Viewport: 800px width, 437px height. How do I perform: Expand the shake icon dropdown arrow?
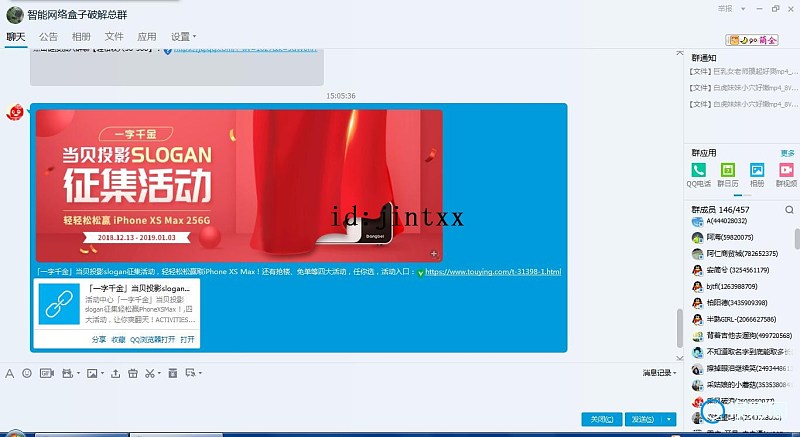coord(78,374)
